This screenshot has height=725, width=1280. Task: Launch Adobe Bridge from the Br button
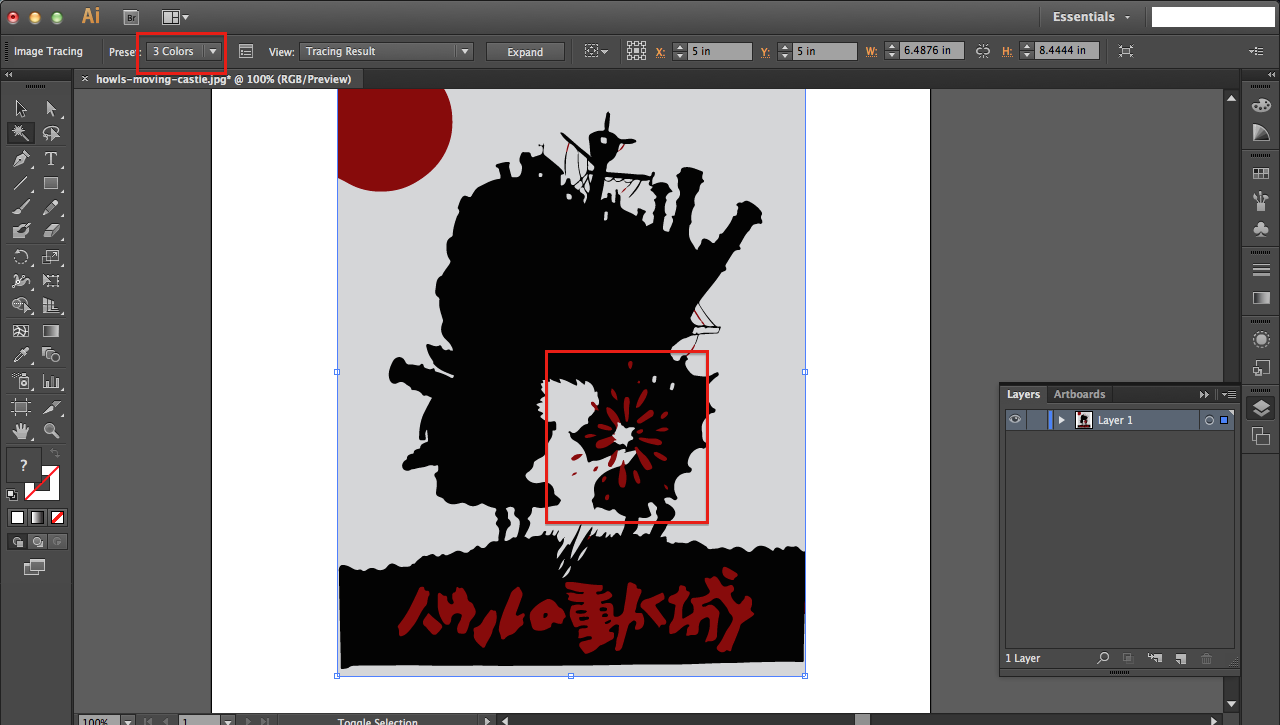pyautogui.click(x=131, y=17)
